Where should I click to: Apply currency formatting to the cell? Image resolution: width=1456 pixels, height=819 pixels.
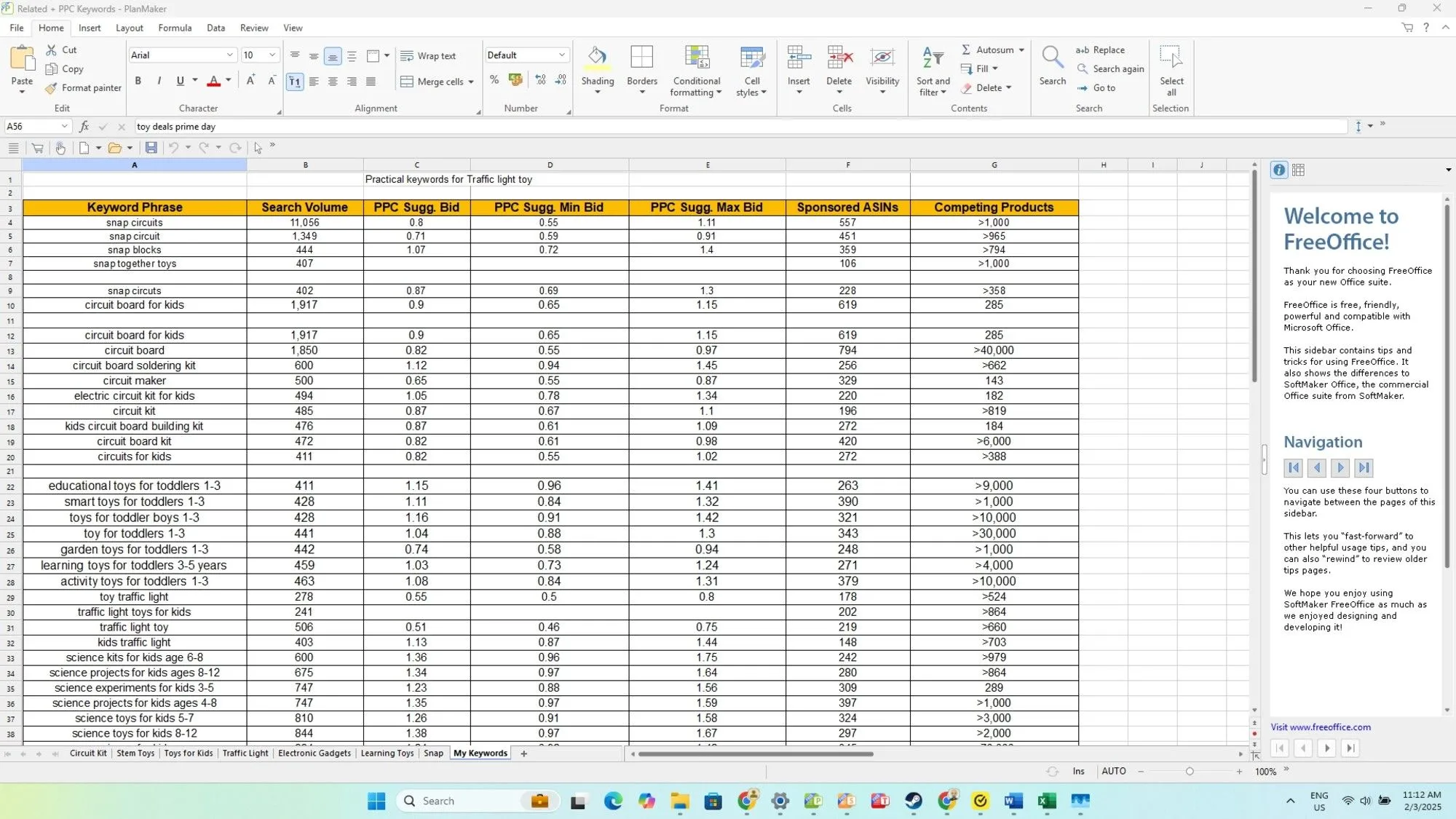coord(515,81)
